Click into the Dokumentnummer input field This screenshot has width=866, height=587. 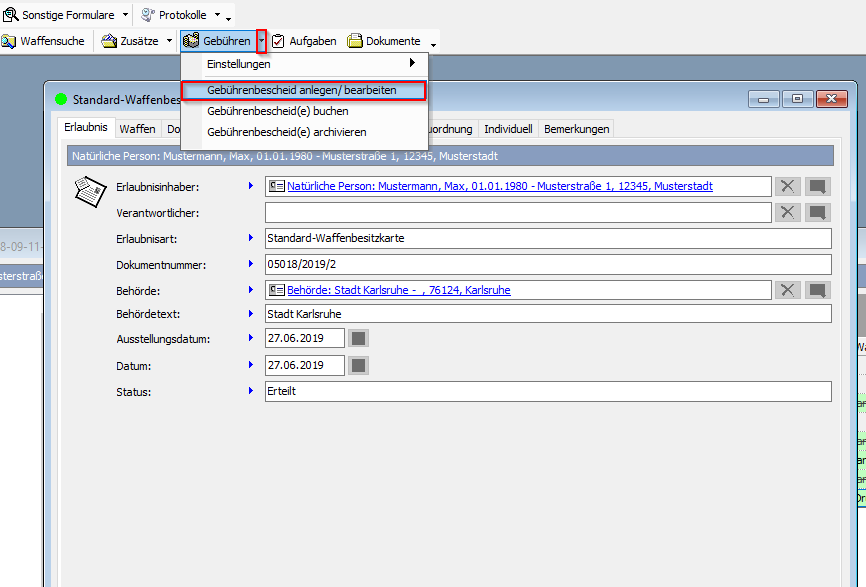pos(547,264)
